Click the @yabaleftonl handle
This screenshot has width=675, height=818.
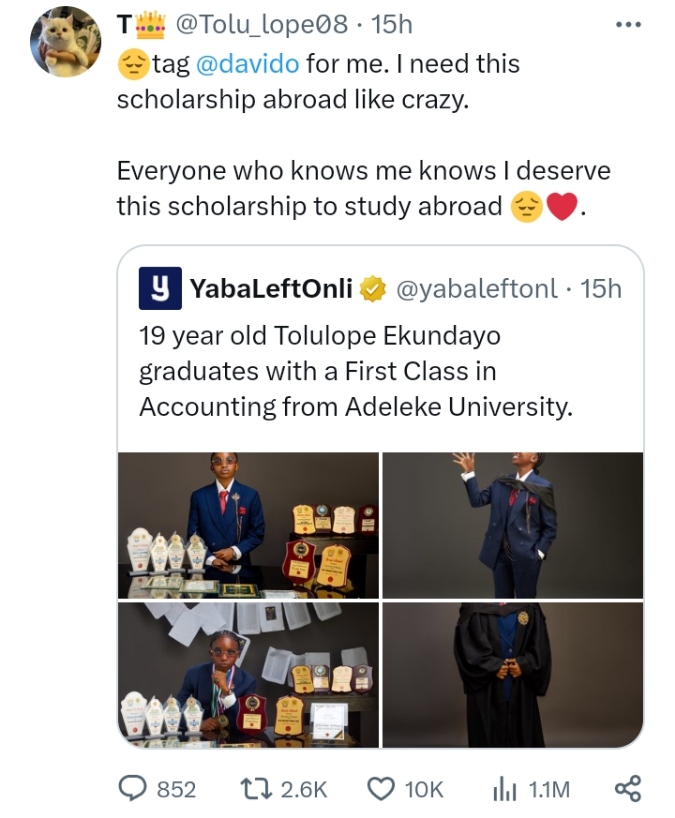(477, 289)
